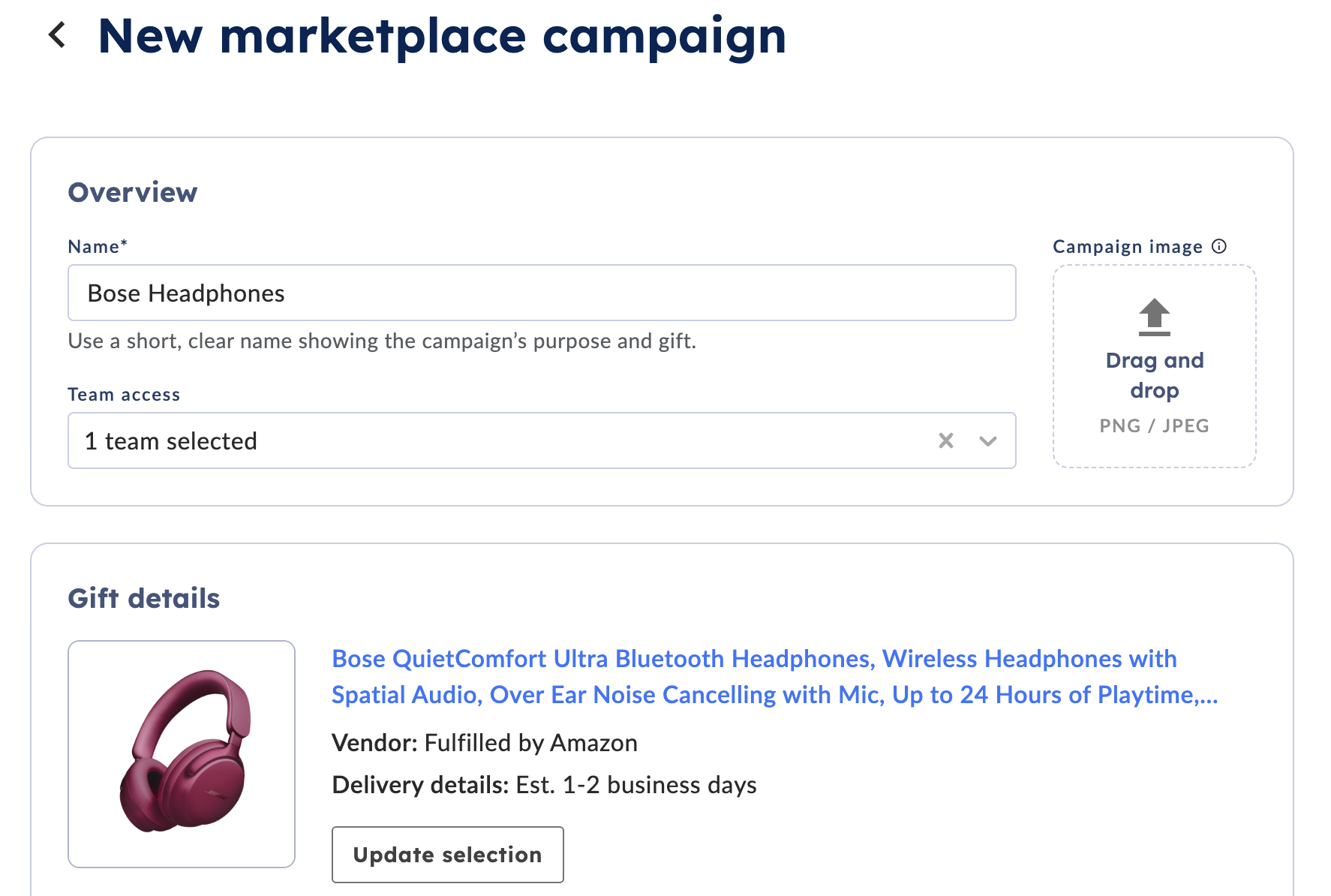The image size is (1331, 896).
Task: Expand the Team access dropdown chevron
Action: 988,441
